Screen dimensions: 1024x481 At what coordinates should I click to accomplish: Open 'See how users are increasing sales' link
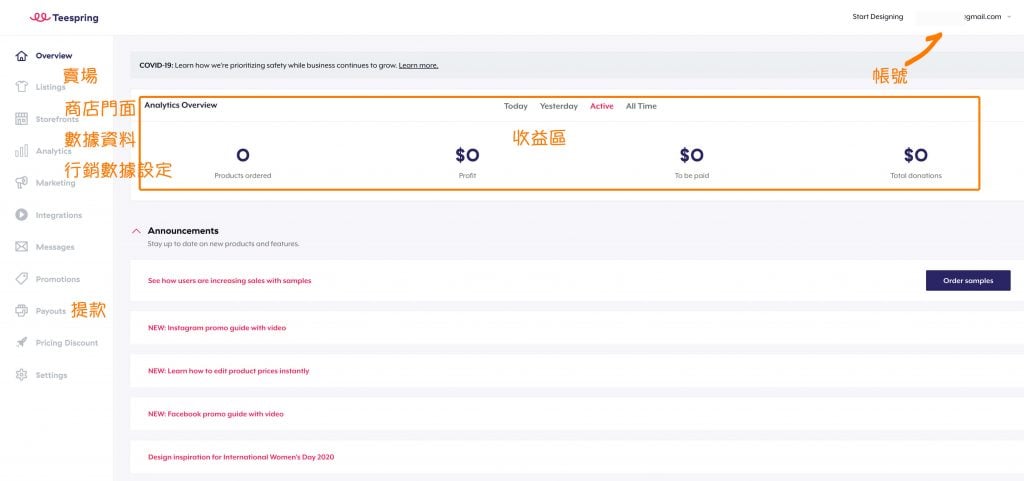pos(229,281)
